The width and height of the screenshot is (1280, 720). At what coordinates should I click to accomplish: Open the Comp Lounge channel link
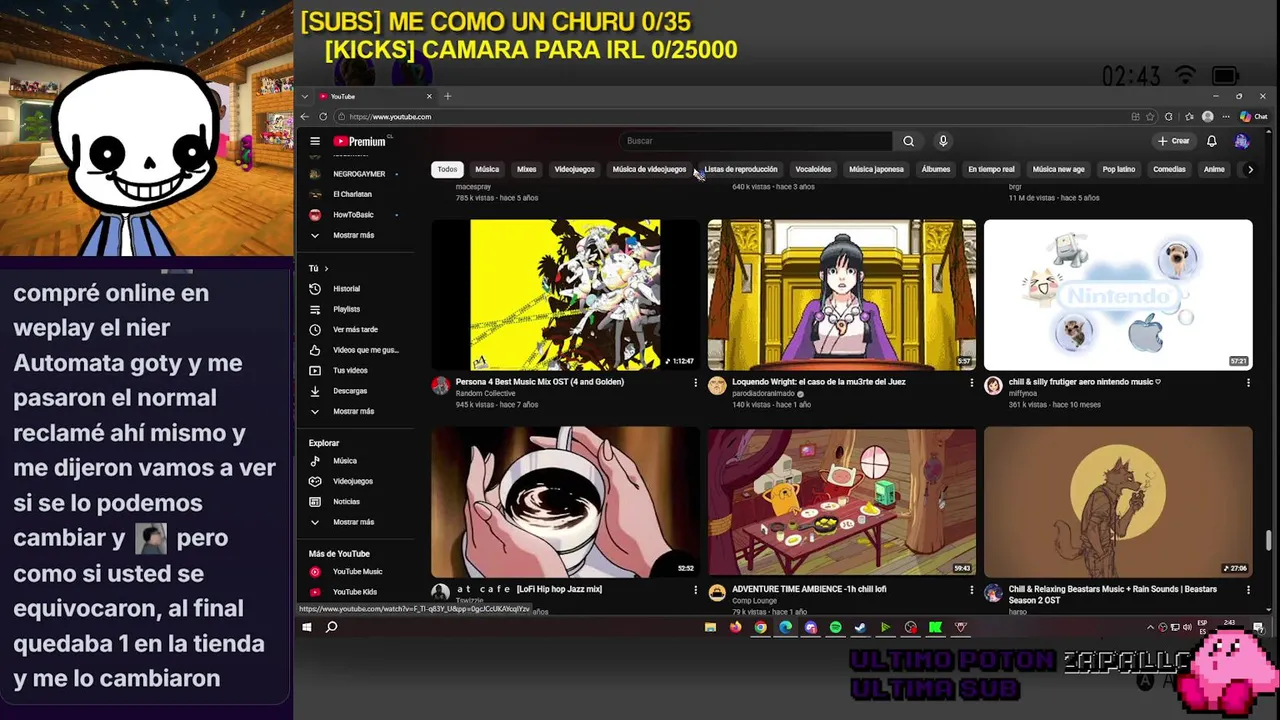click(x=754, y=601)
